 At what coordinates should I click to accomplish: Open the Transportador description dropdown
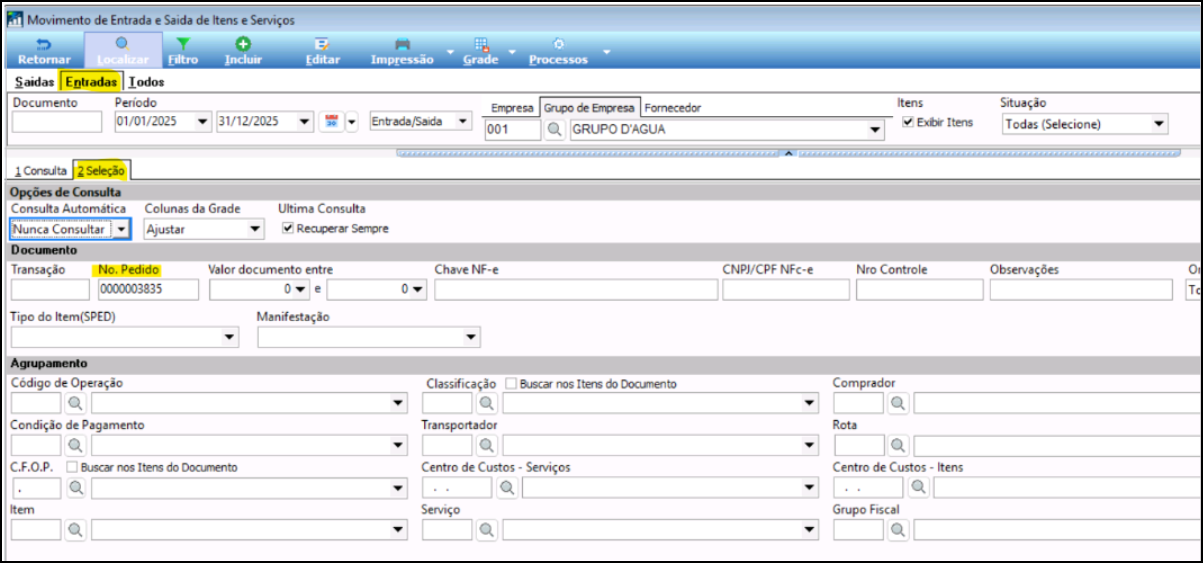point(810,446)
